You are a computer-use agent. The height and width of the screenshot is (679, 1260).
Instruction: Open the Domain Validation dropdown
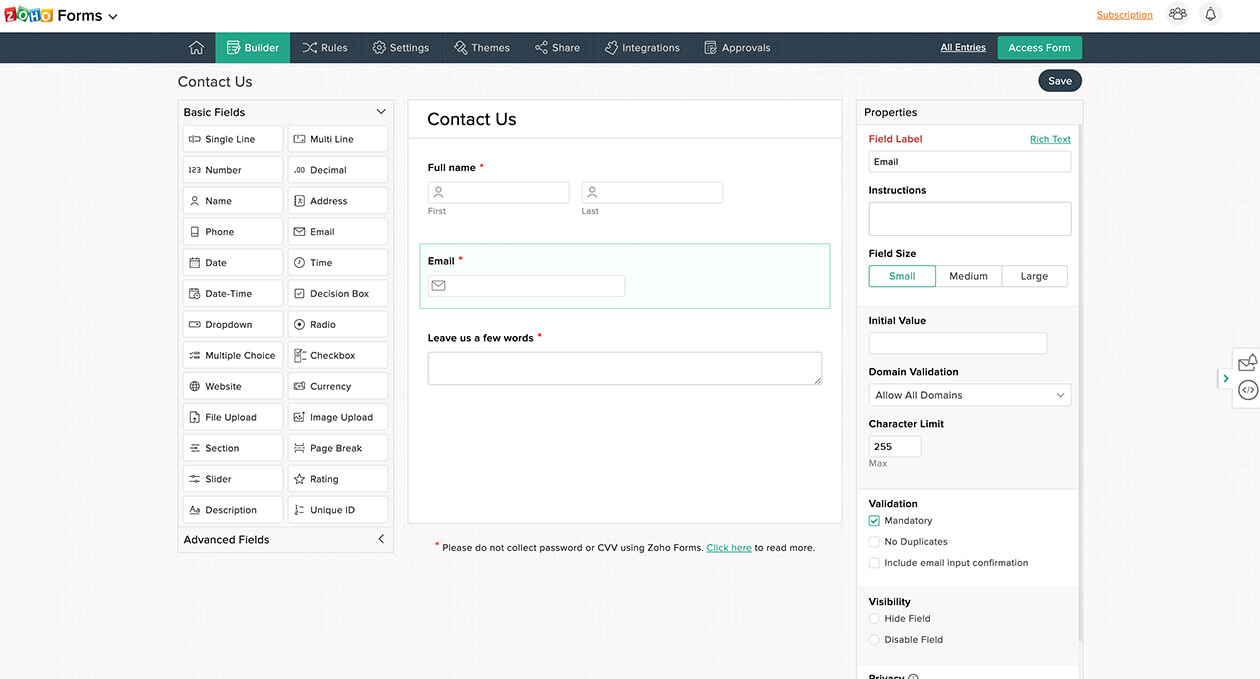tap(970, 395)
